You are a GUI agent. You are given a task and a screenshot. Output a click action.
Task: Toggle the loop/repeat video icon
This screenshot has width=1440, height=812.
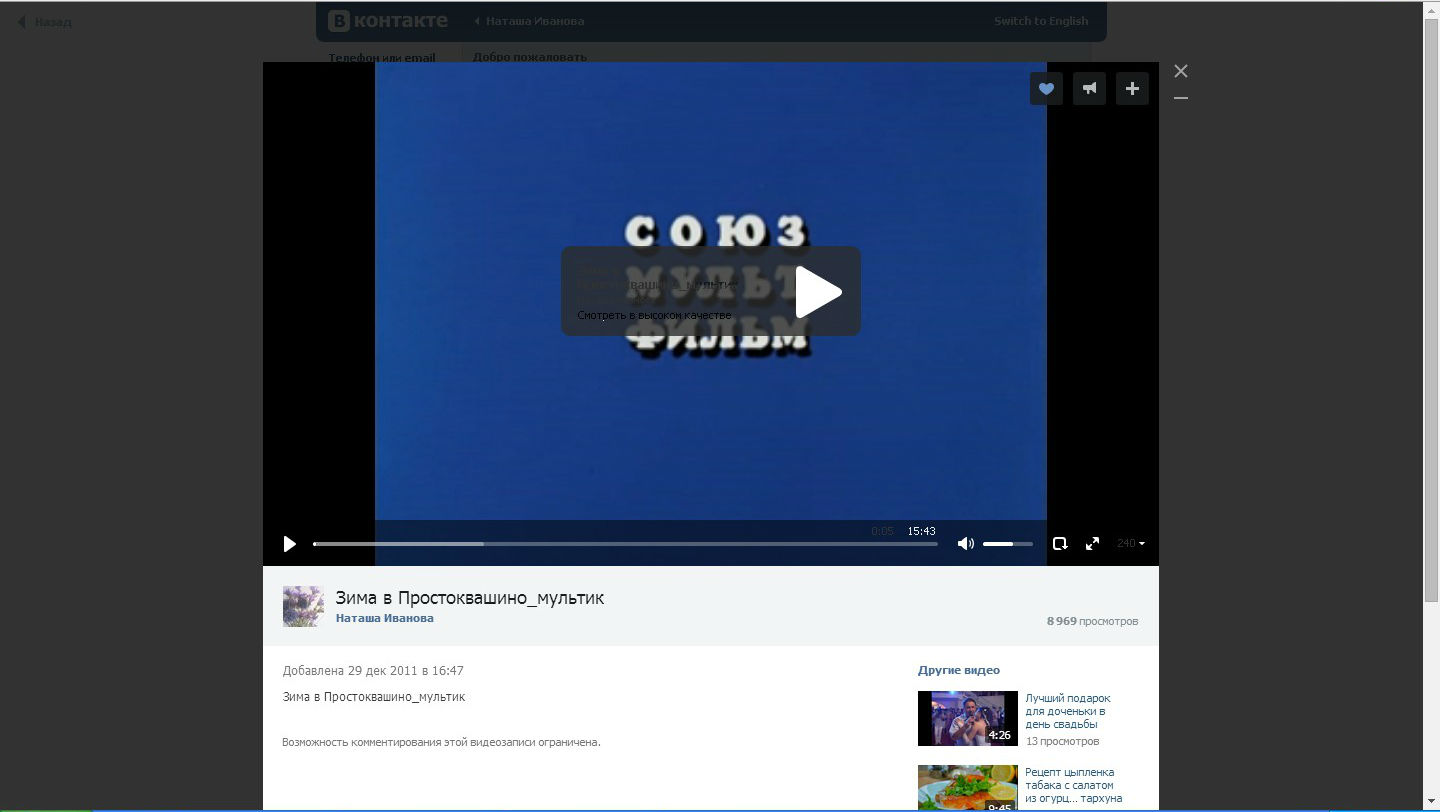pyautogui.click(x=1060, y=544)
